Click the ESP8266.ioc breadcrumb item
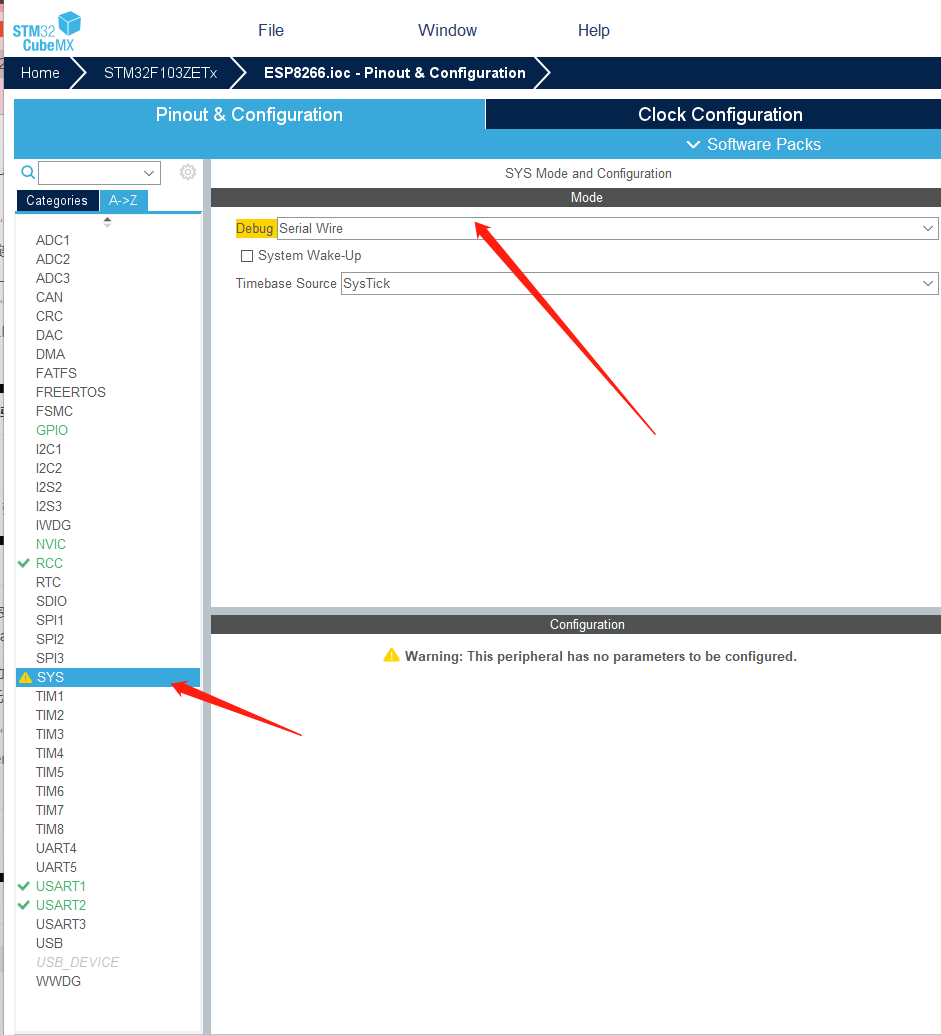The height and width of the screenshot is (1035, 941). (395, 73)
